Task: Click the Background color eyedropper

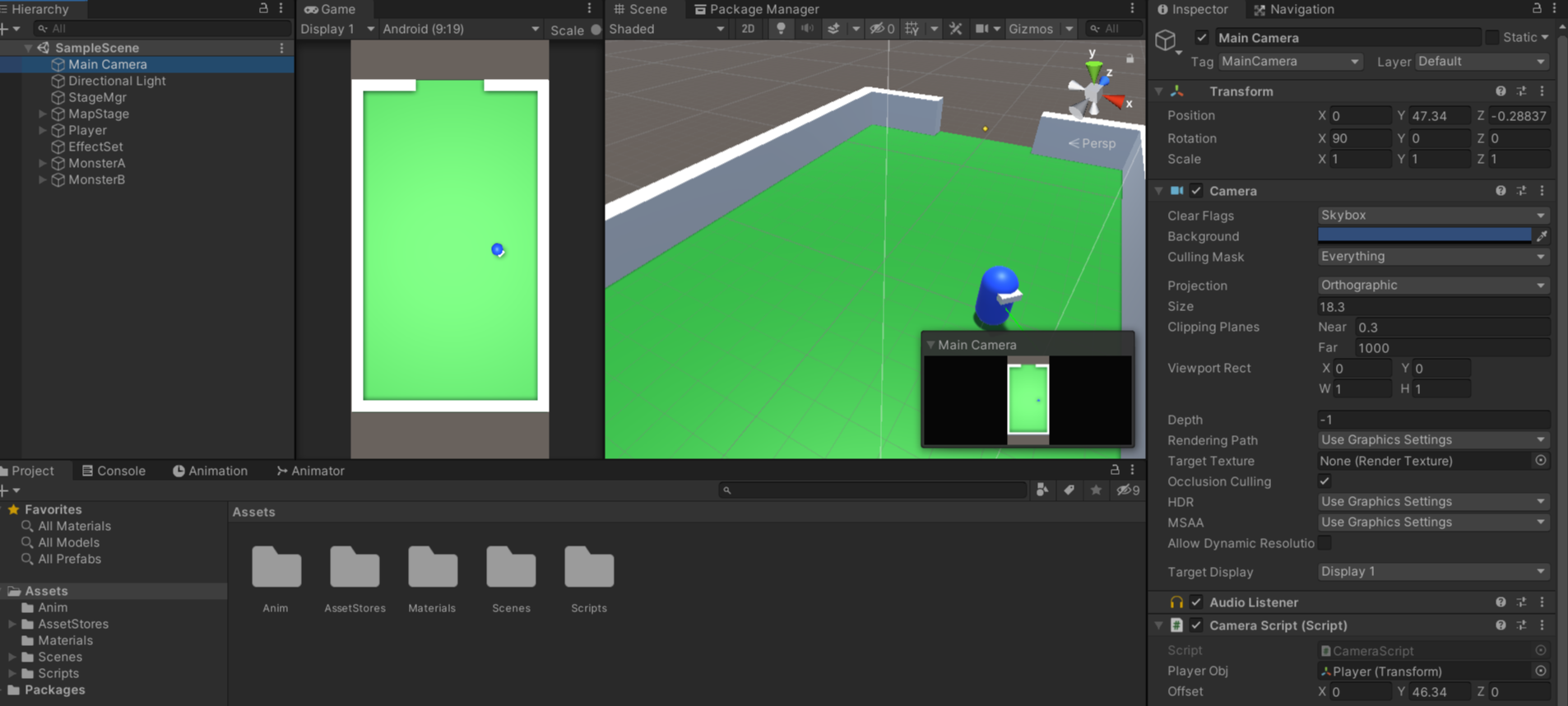Action: click(x=1542, y=236)
